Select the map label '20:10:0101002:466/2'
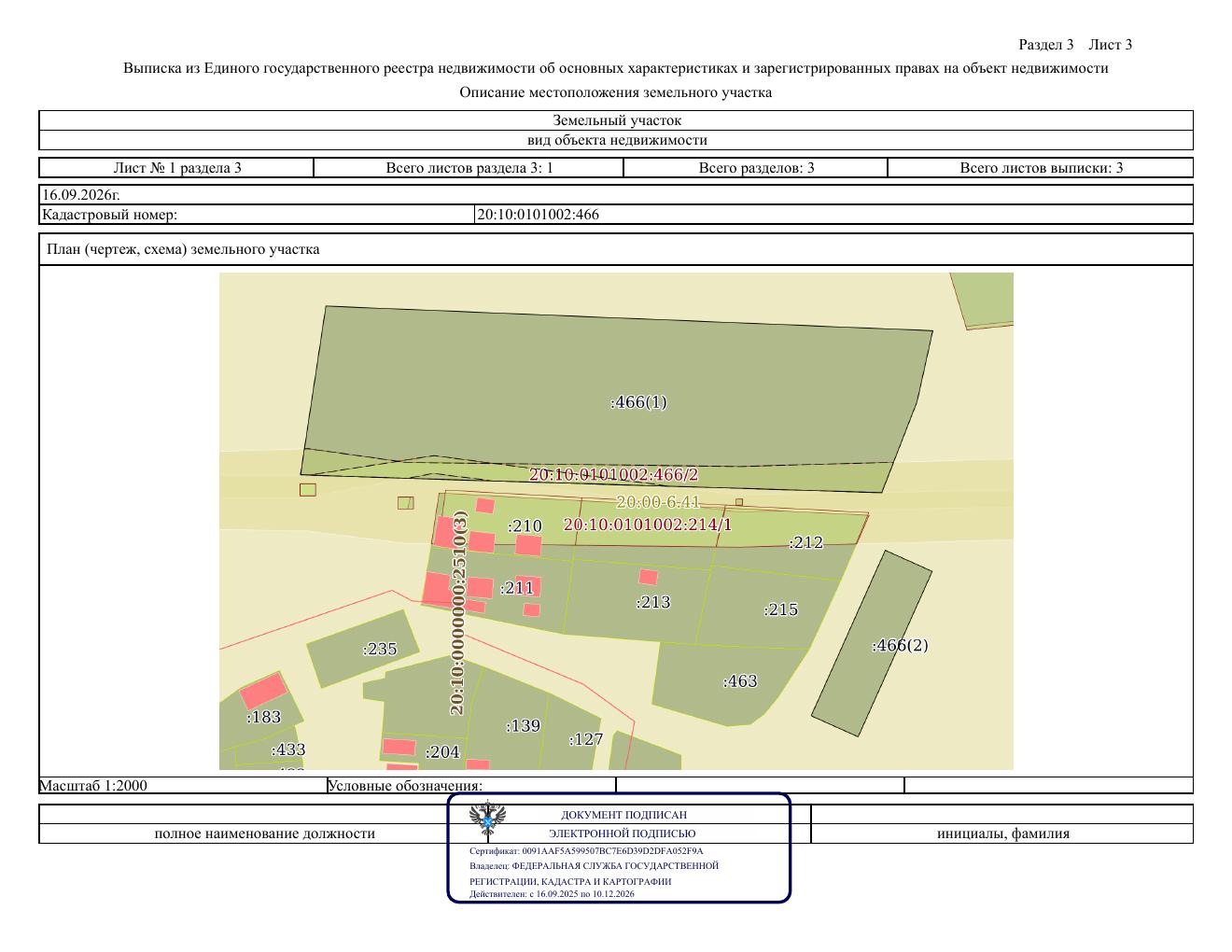The image size is (1232, 952). (x=614, y=475)
